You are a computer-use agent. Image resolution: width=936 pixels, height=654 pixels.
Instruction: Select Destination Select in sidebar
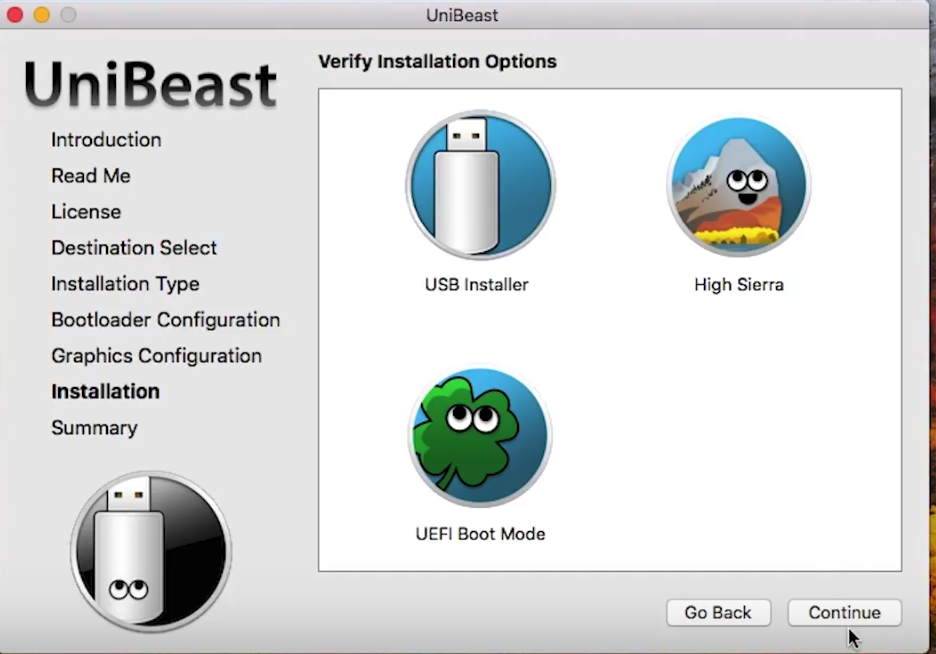coord(134,248)
